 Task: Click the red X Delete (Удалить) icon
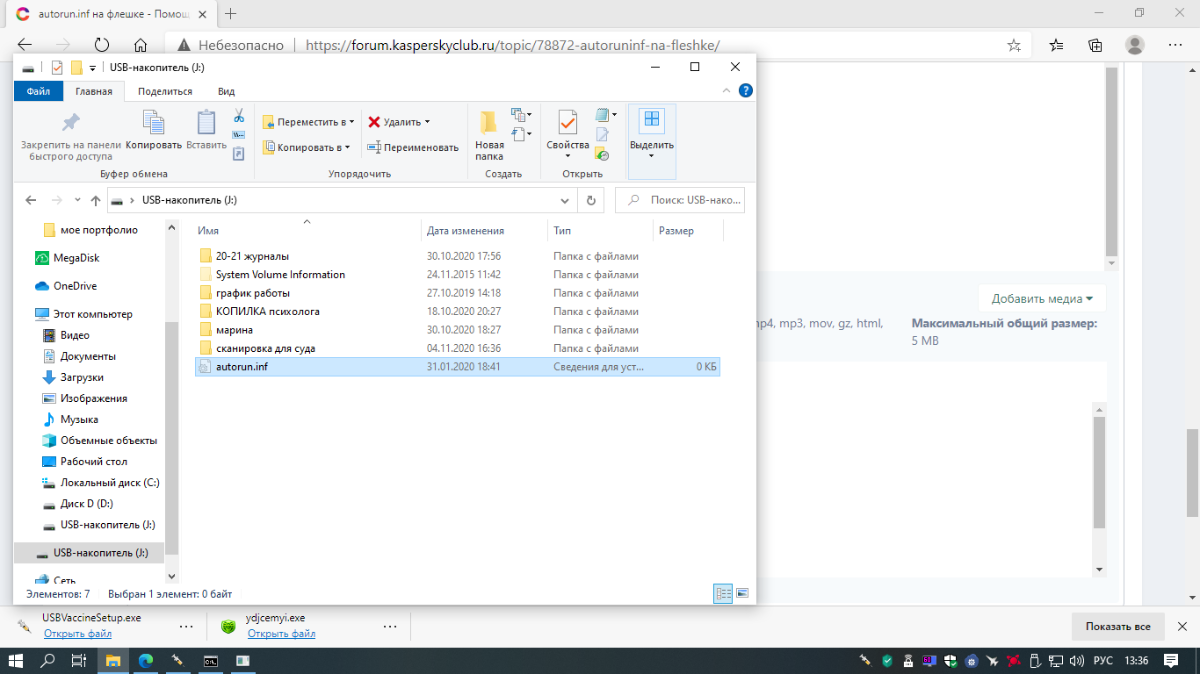click(375, 122)
